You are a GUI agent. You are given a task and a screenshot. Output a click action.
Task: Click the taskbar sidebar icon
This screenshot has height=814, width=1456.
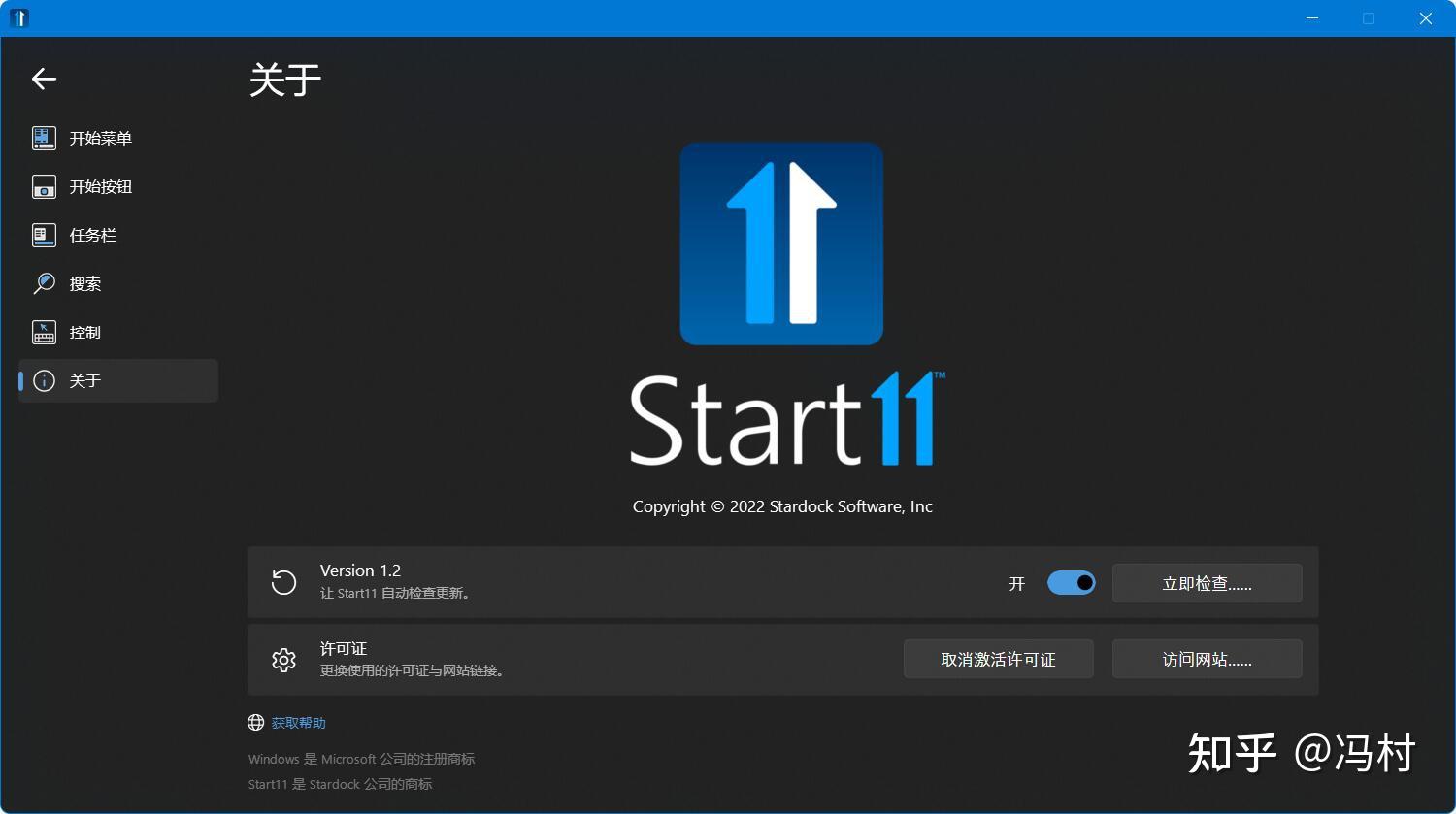click(44, 235)
